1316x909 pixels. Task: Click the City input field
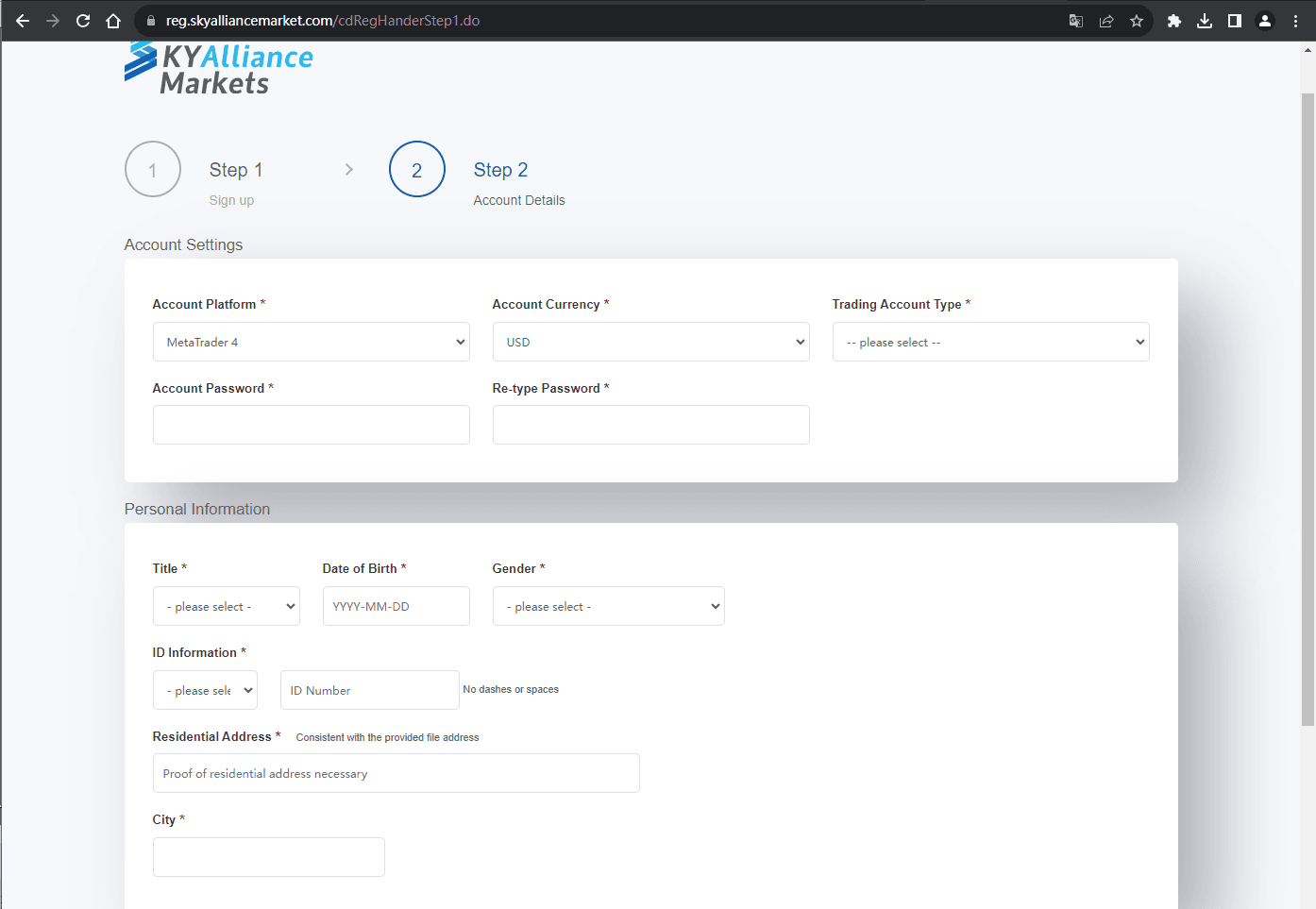point(269,857)
